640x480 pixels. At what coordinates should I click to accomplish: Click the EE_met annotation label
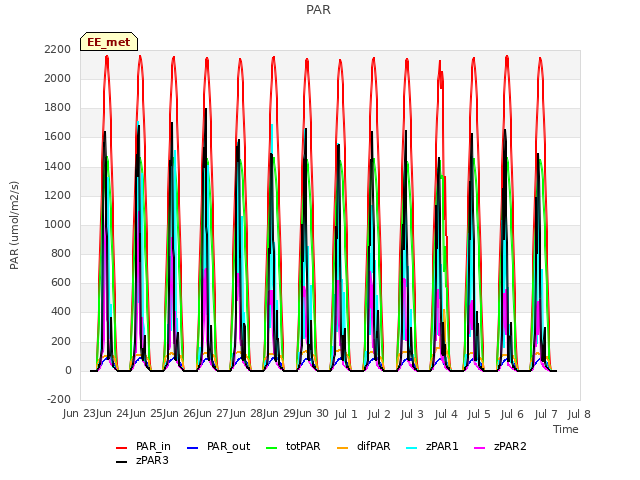pos(109,42)
